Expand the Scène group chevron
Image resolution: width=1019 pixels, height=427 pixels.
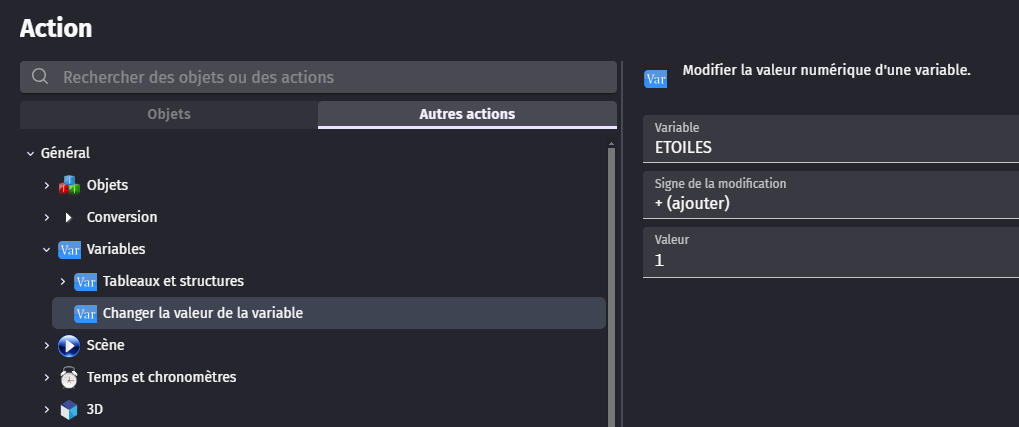46,345
